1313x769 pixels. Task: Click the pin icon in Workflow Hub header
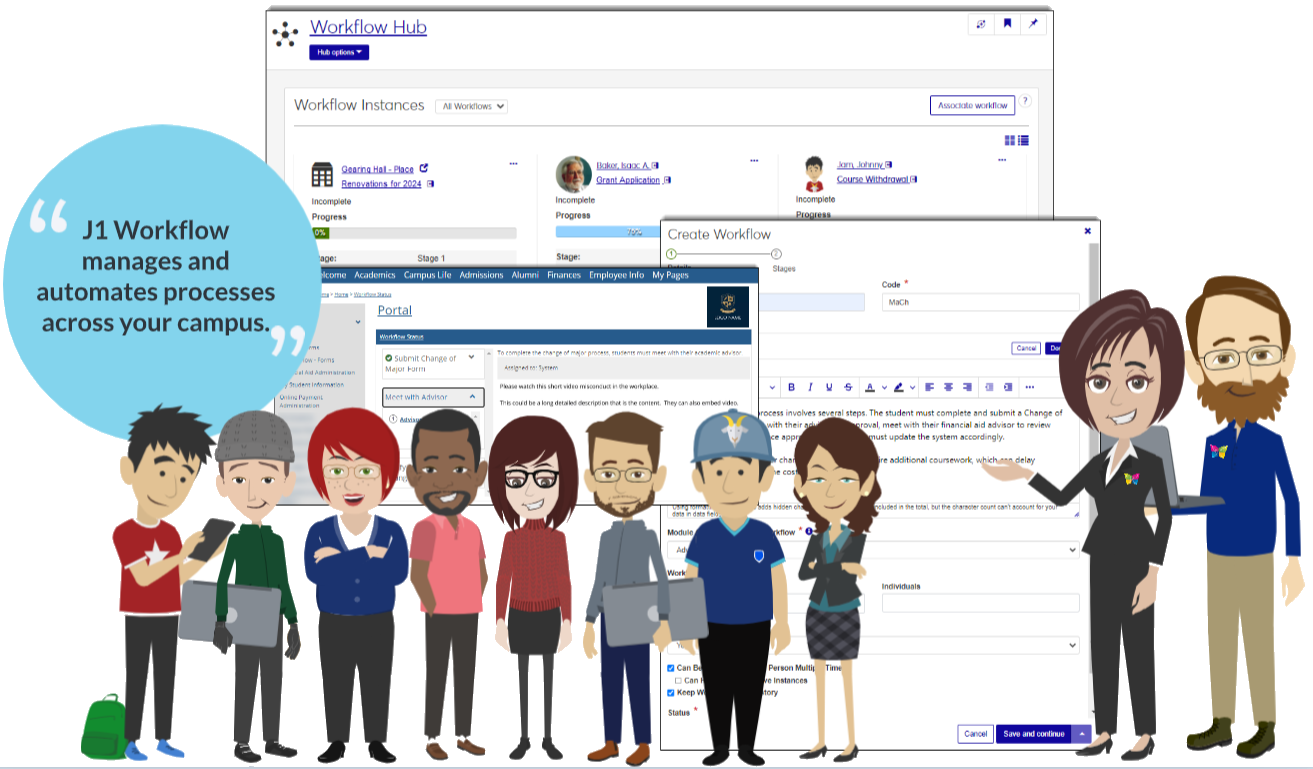(1034, 24)
